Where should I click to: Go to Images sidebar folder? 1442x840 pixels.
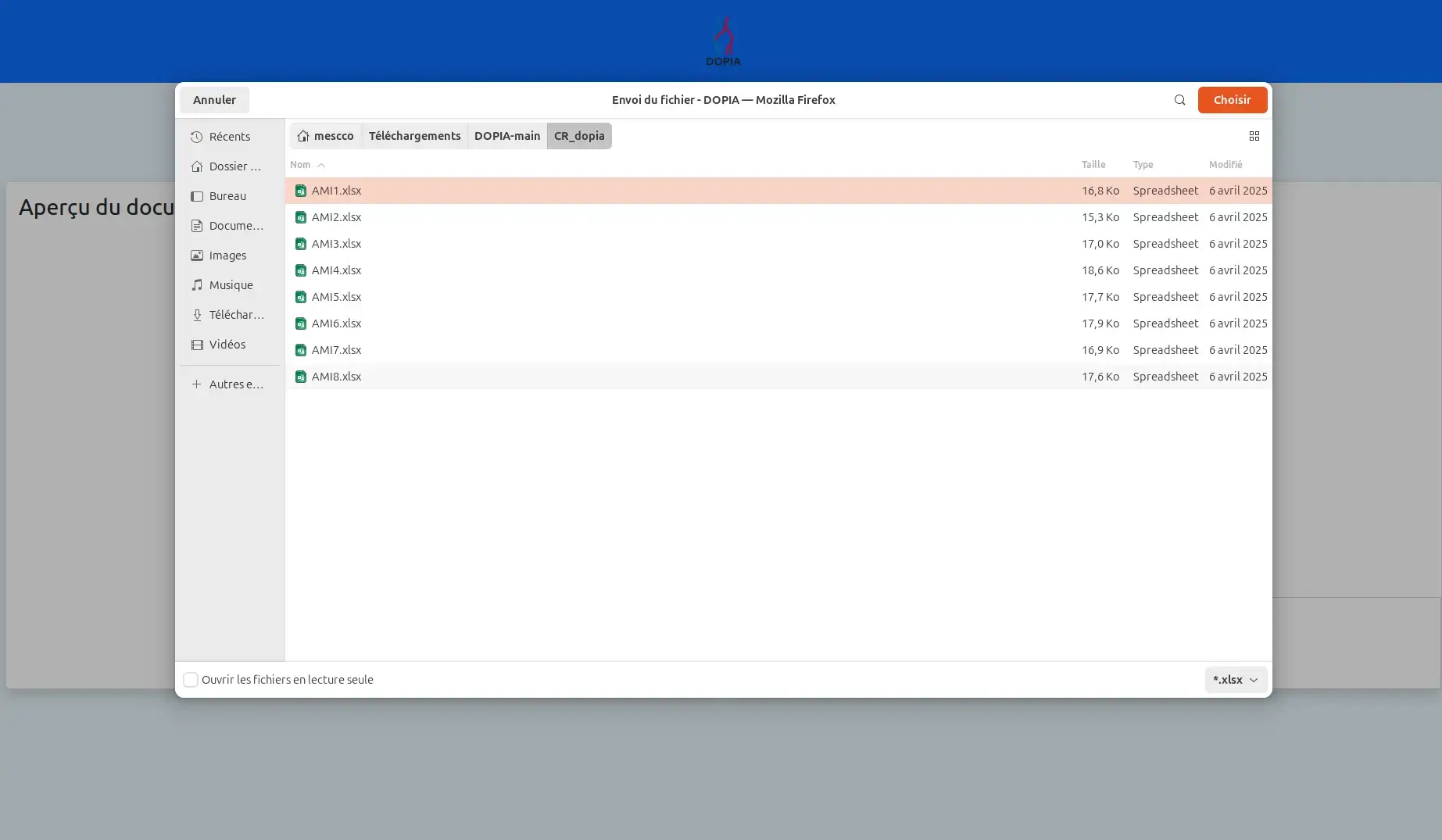[227, 256]
